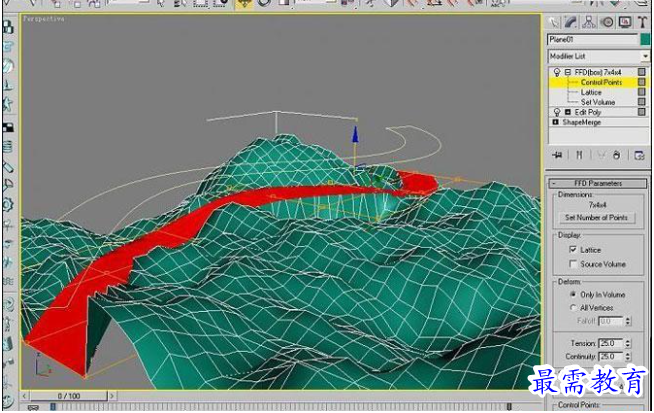Open the Motion command panel tab
The height and width of the screenshot is (413, 654).
607,22
